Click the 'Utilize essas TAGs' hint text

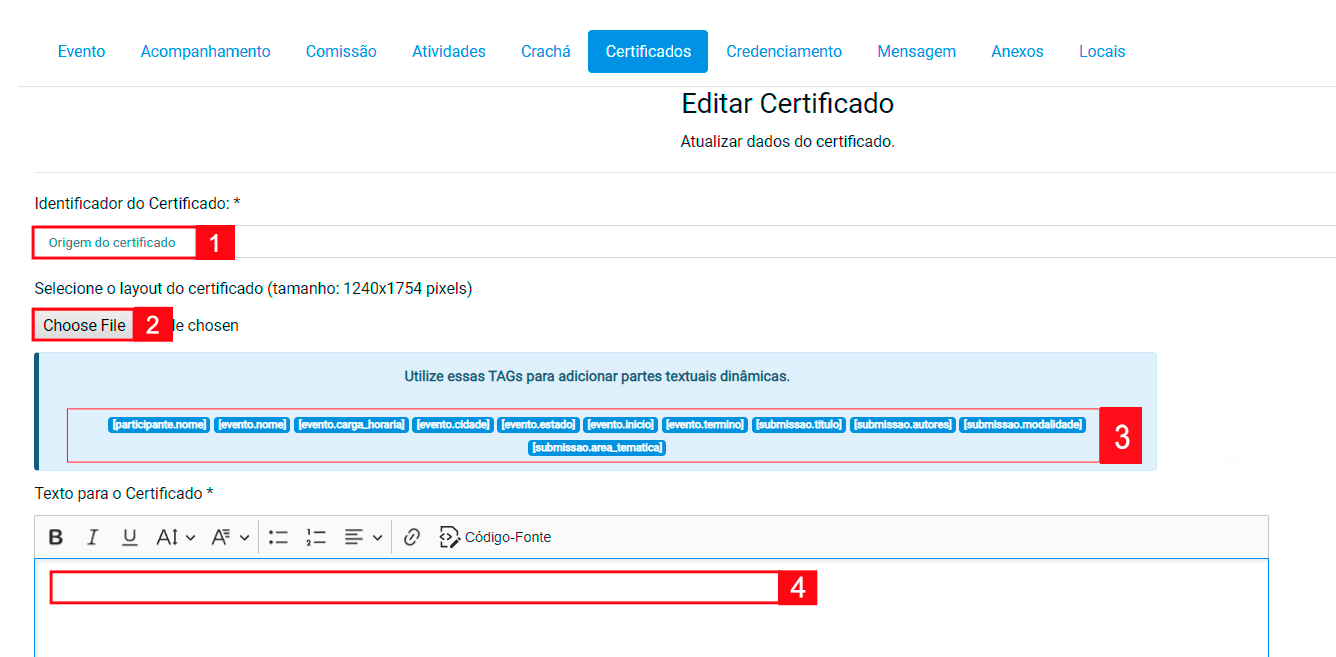[597, 377]
